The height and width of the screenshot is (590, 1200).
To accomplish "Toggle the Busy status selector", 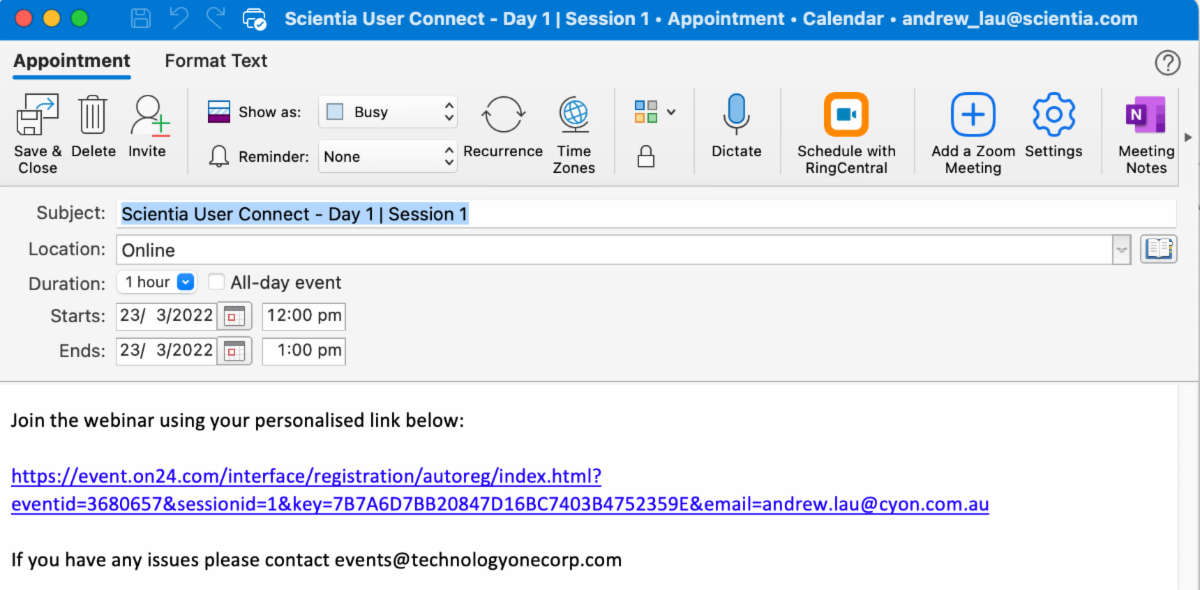I will (x=387, y=111).
